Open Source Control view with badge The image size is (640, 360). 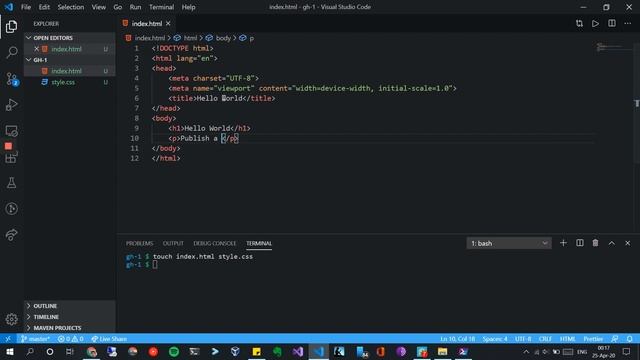11,79
